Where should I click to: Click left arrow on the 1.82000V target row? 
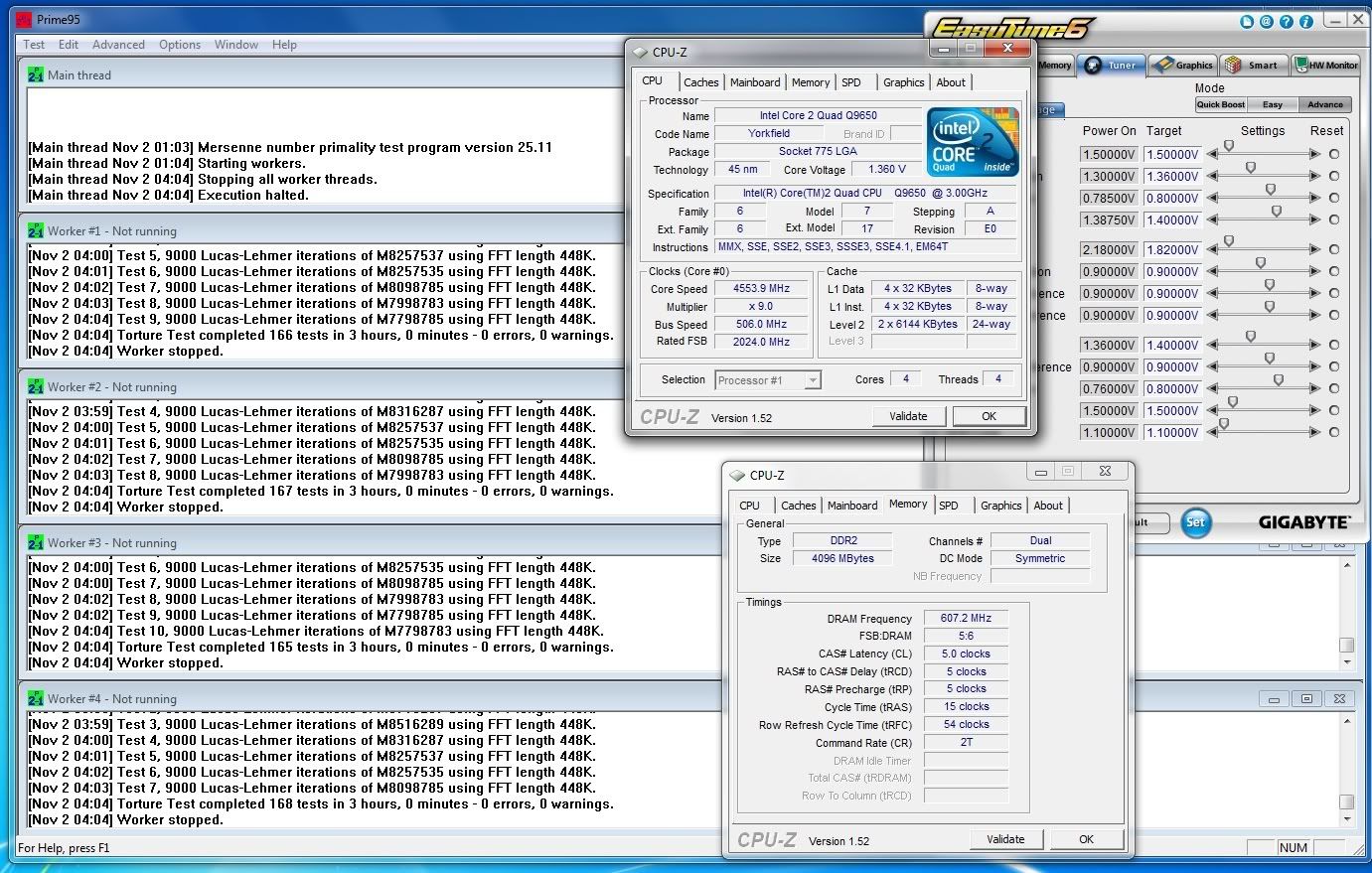(x=1212, y=249)
